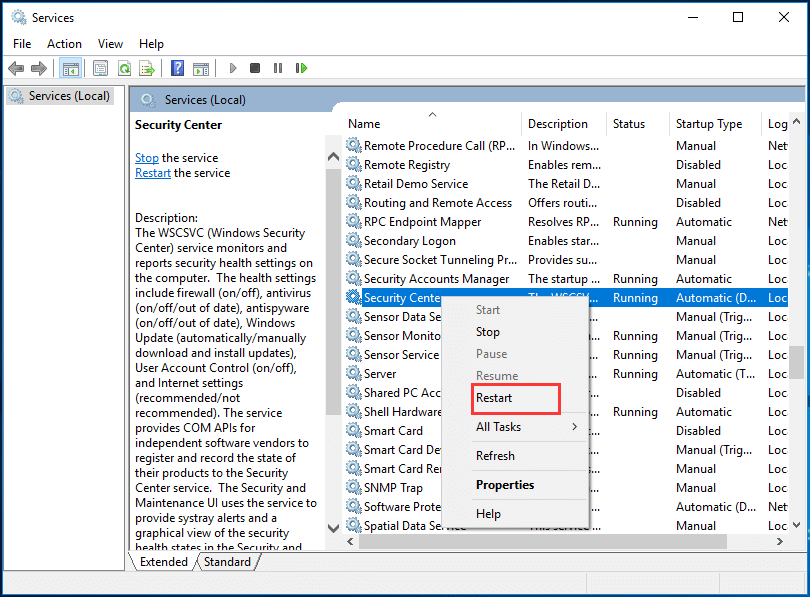Sort by the Status column header
The width and height of the screenshot is (810, 597).
coord(637,124)
